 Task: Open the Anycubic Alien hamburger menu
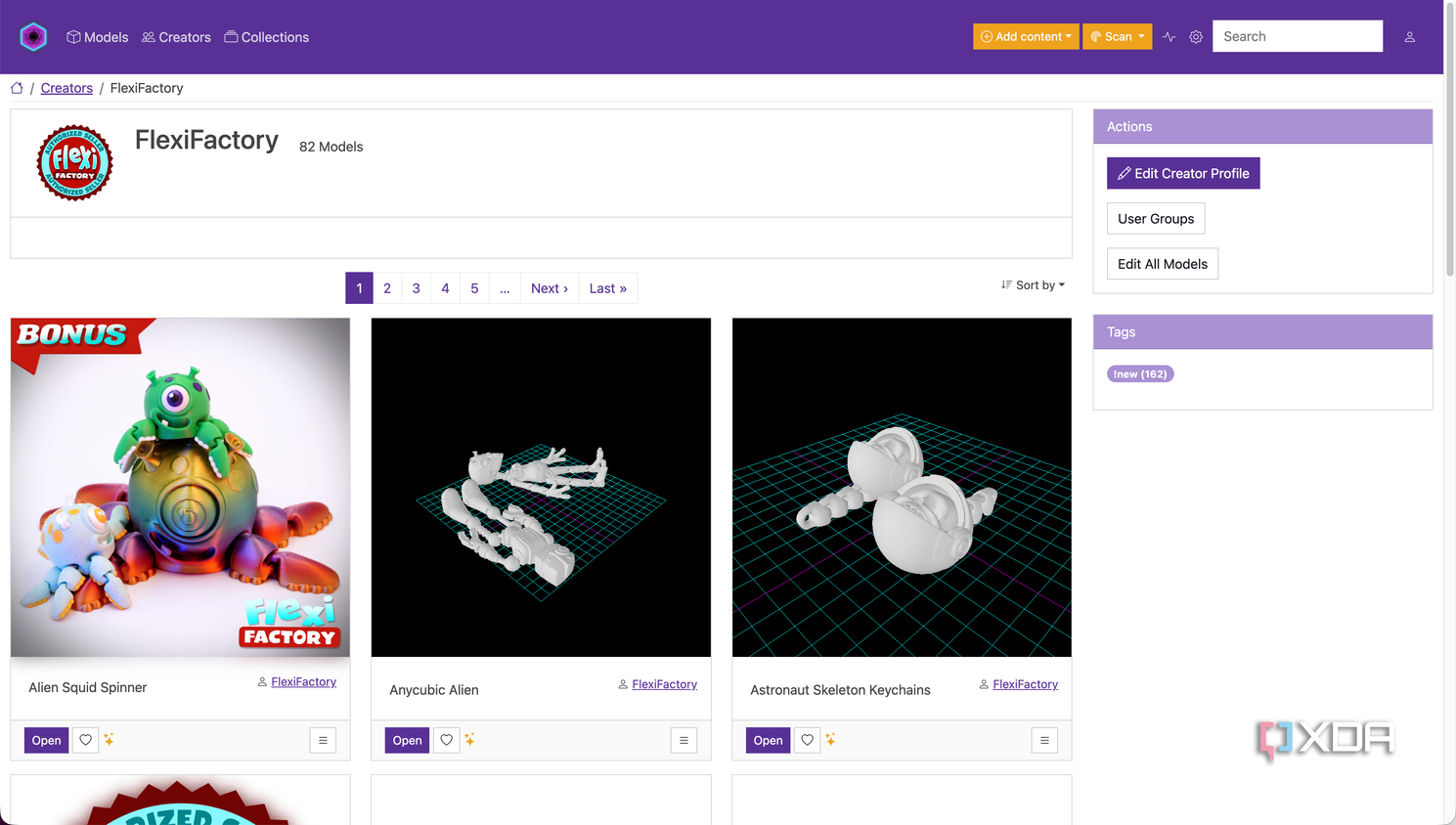(x=684, y=740)
